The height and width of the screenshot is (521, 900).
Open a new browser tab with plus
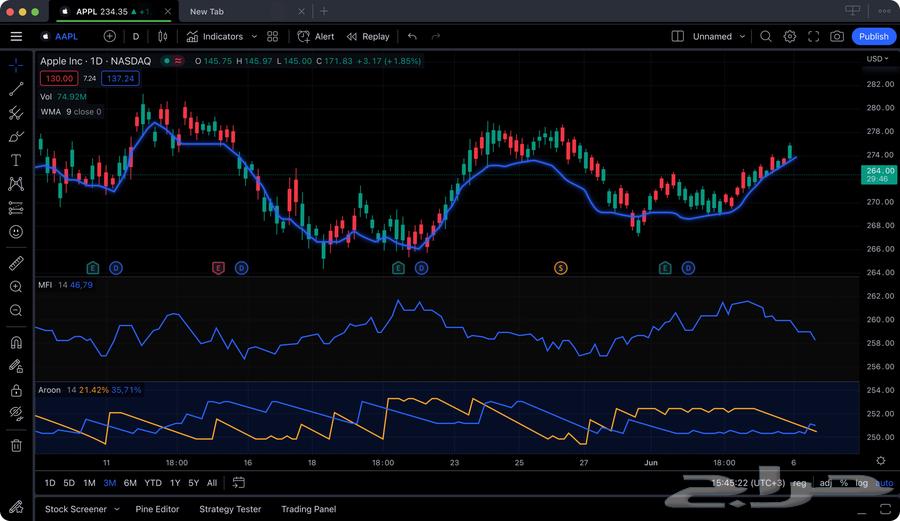point(324,11)
